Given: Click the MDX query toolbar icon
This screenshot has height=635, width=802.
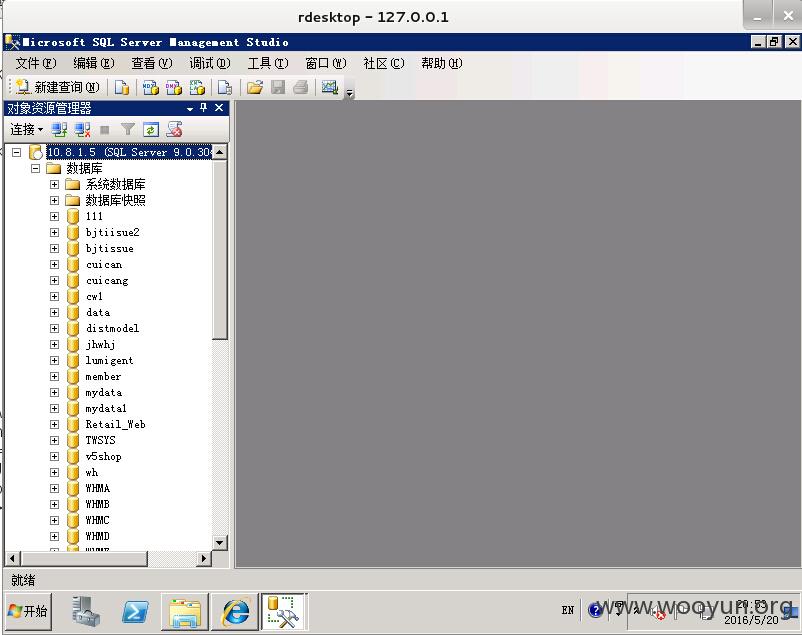Looking at the screenshot, I should [x=150, y=87].
